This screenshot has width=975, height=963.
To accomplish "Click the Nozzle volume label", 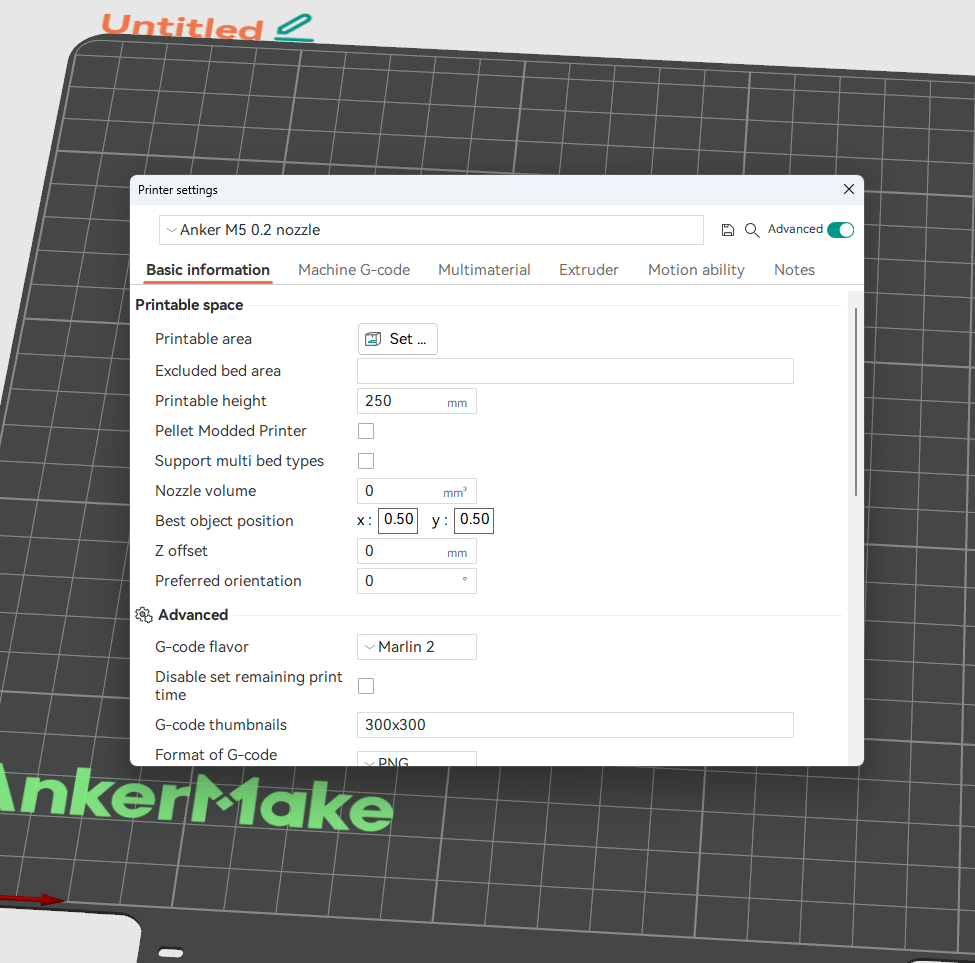I will pos(205,491).
